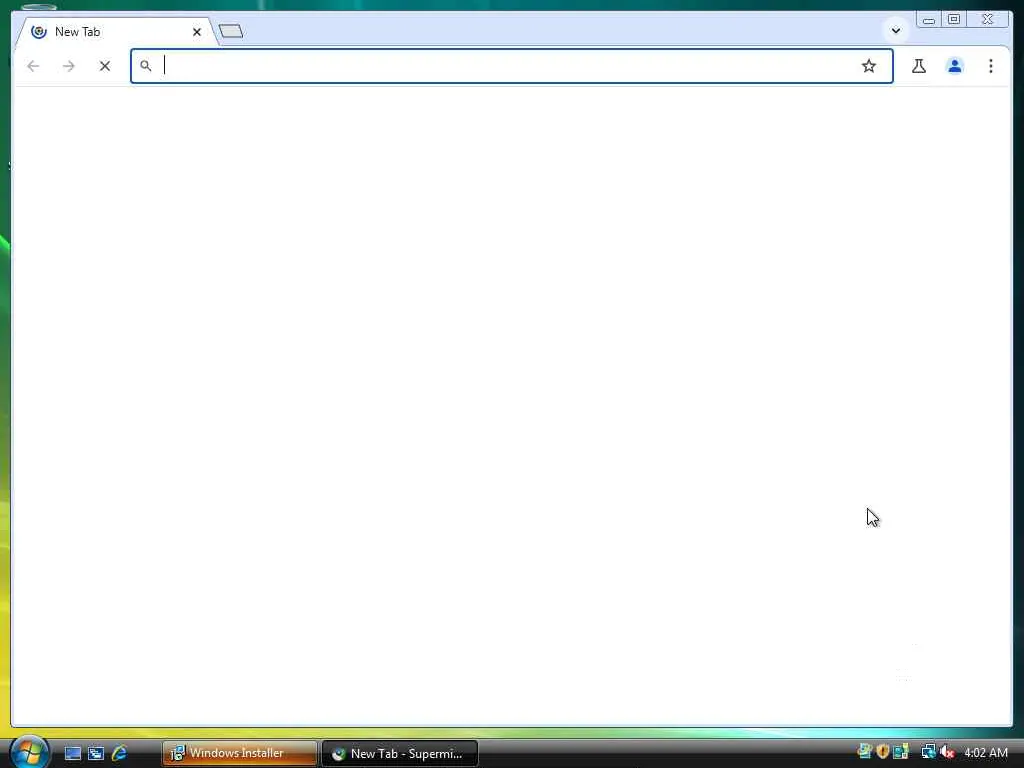This screenshot has width=1024, height=768.
Task: Click the browser forward arrow
Action: [x=69, y=66]
